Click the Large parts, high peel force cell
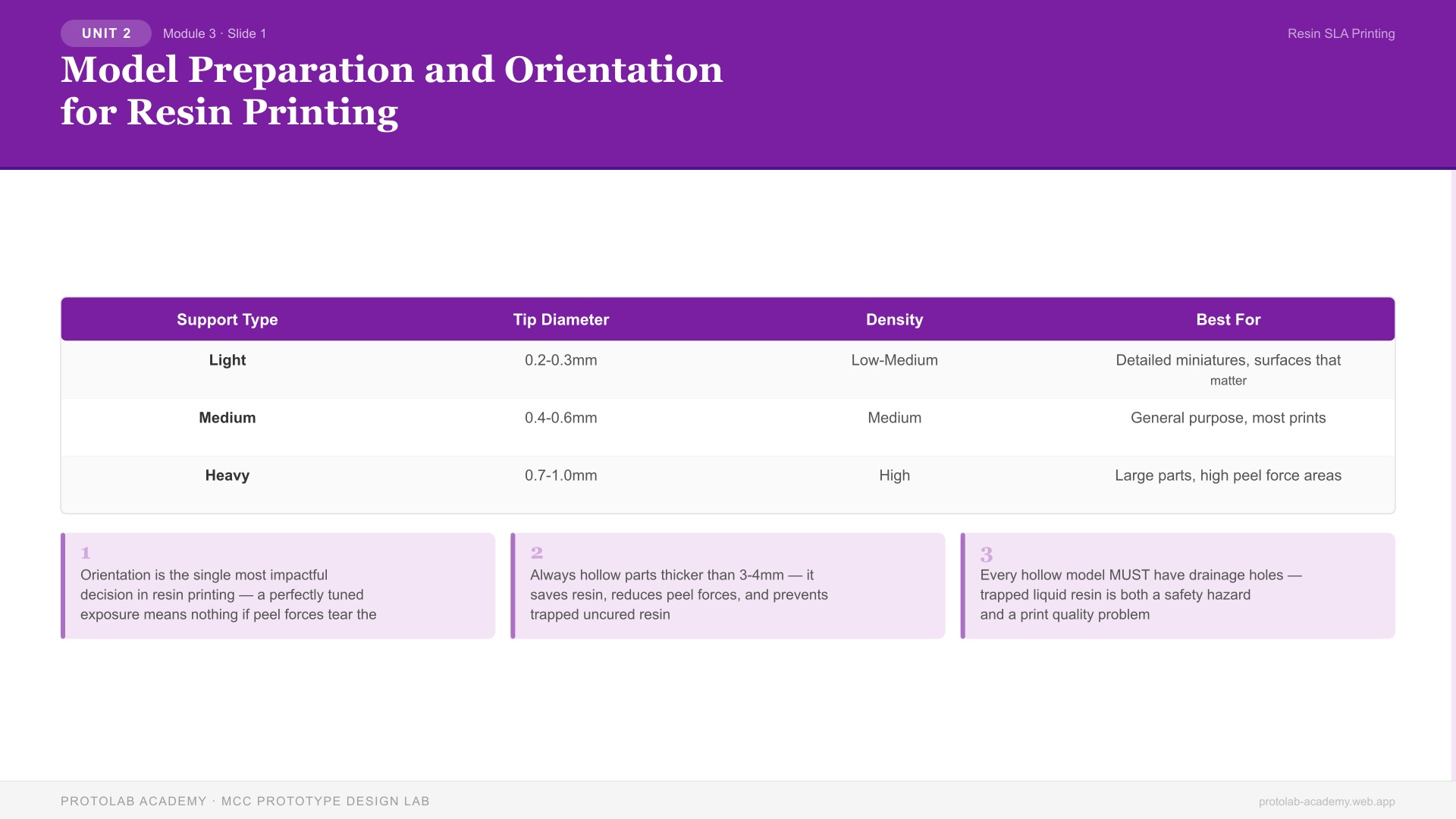 tap(1228, 475)
